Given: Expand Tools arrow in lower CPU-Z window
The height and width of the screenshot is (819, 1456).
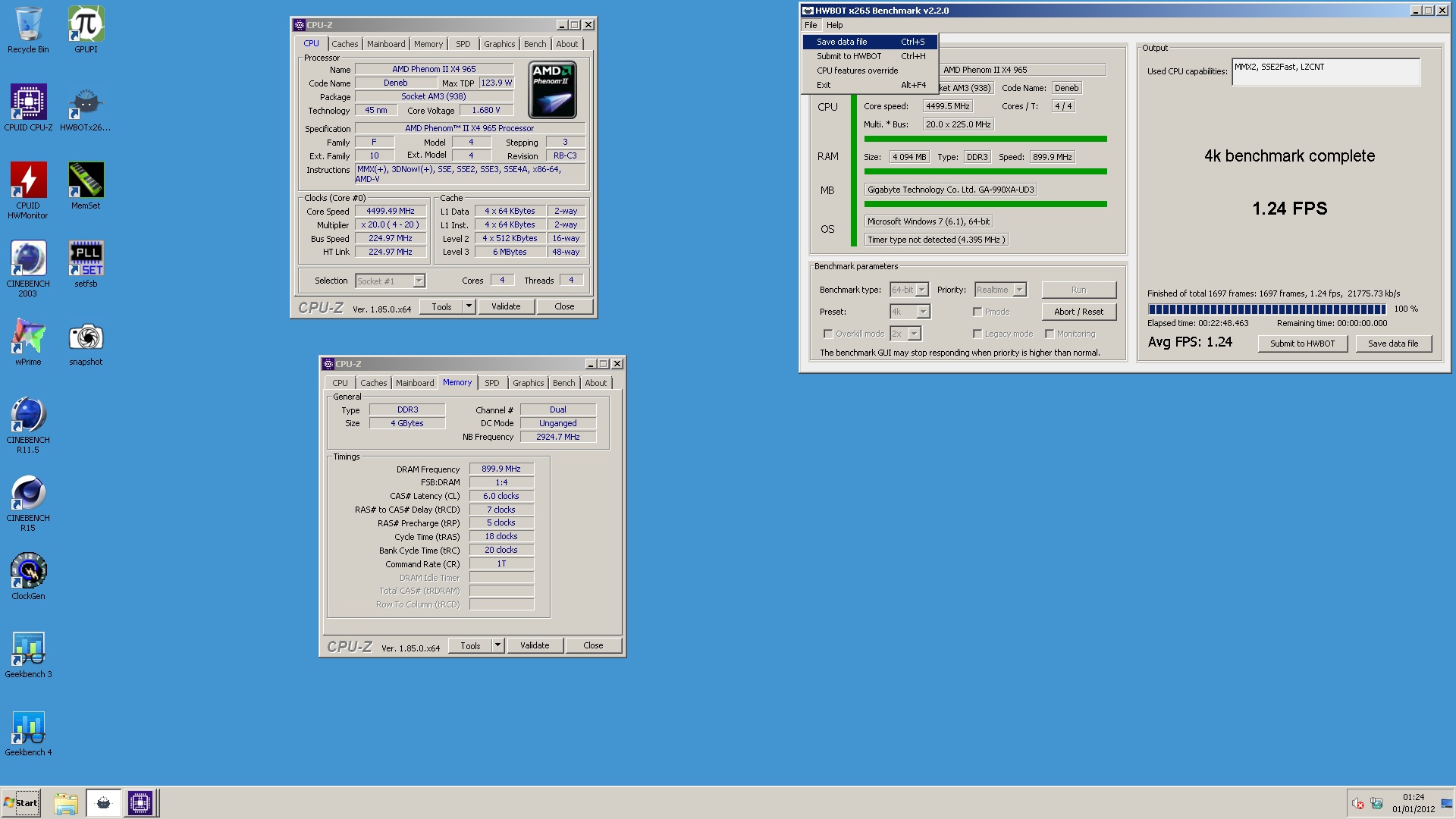Looking at the screenshot, I should tap(498, 645).
